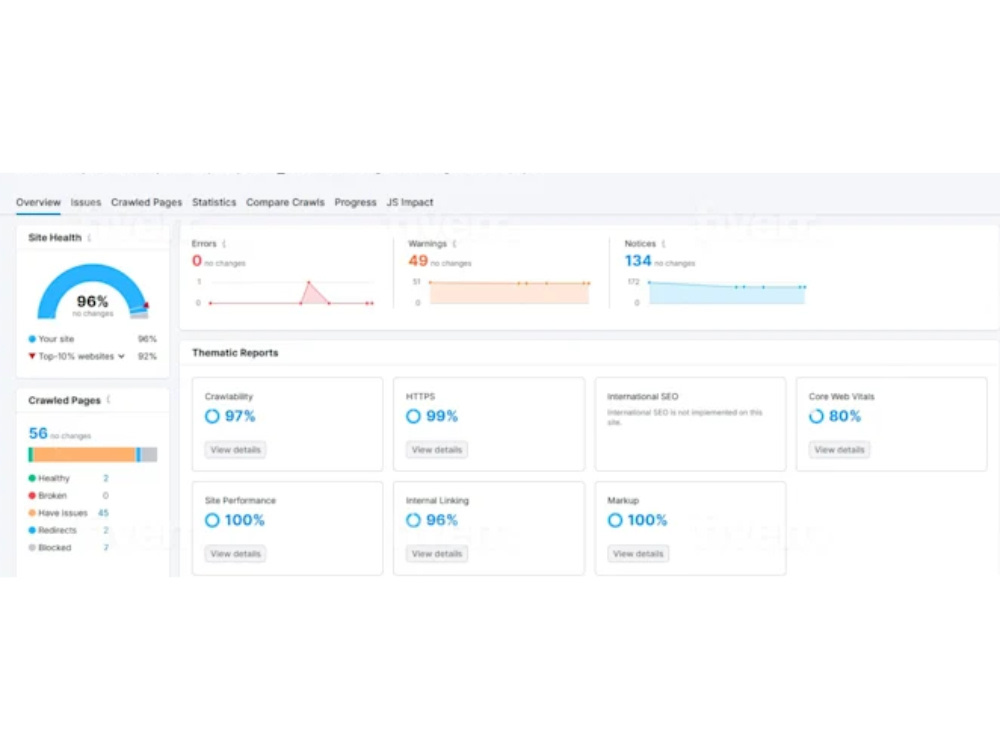Click the green Healthy legend dot
This screenshot has width=1000, height=750.
(32, 478)
